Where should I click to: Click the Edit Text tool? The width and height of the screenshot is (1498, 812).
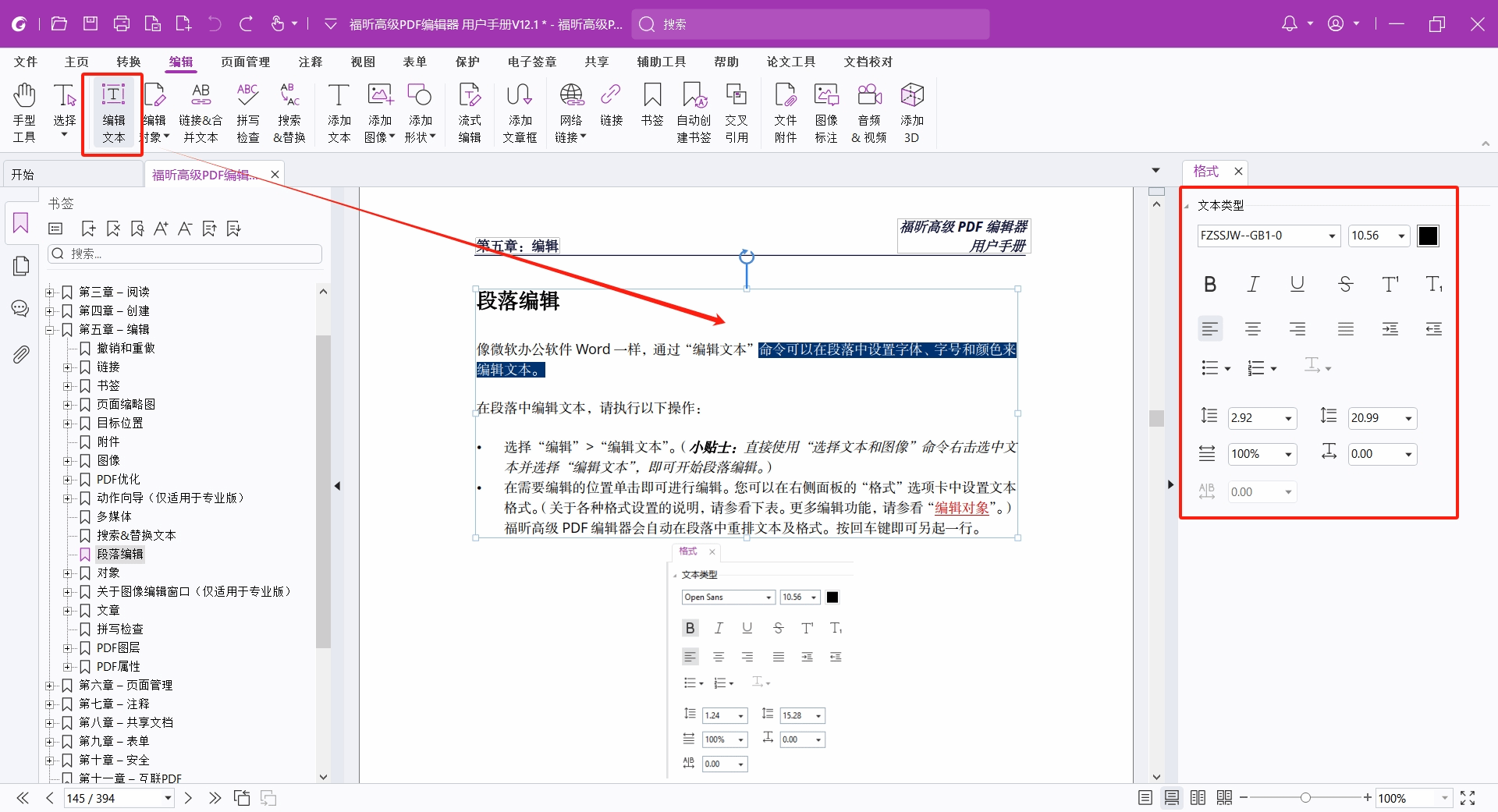coord(113,113)
